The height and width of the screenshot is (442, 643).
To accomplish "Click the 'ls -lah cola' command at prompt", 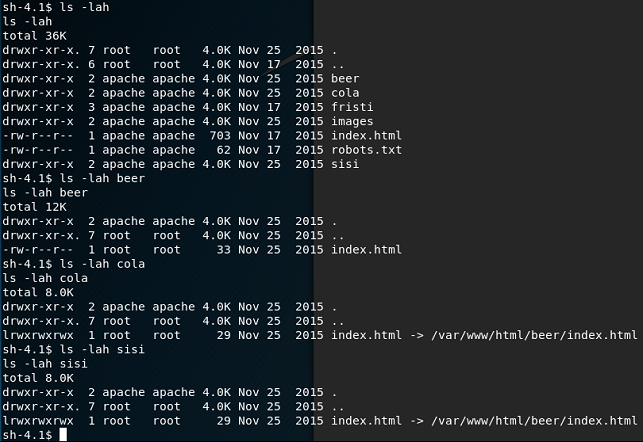I will pos(102,264).
